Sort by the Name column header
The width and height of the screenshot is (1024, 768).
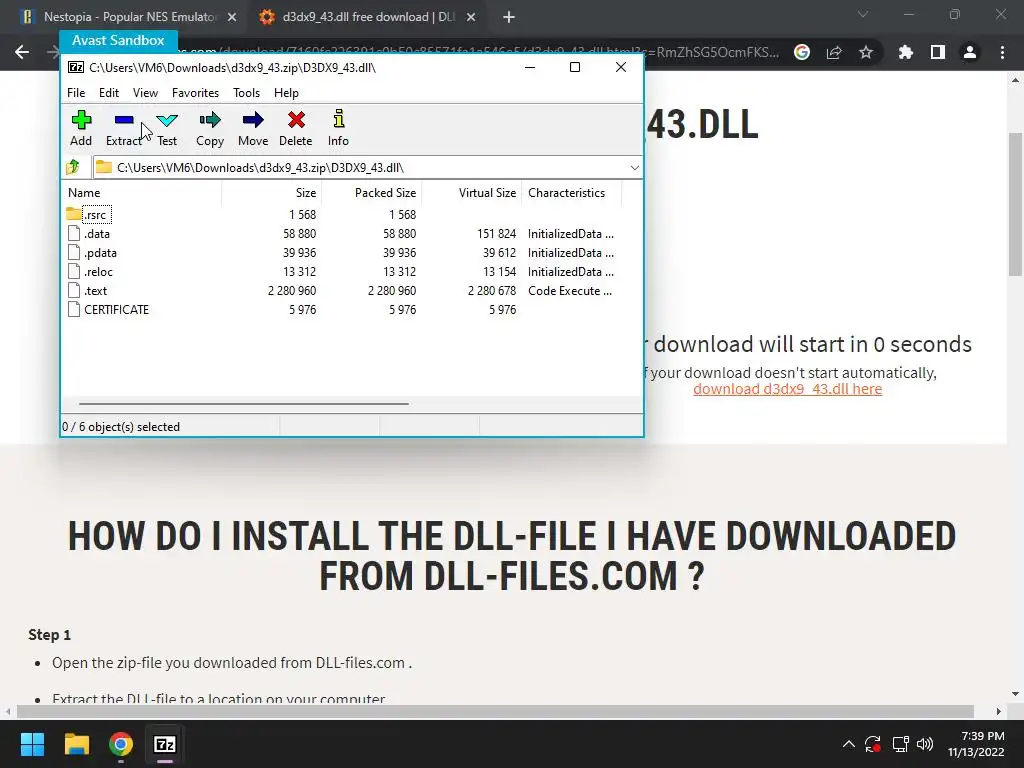click(x=143, y=193)
